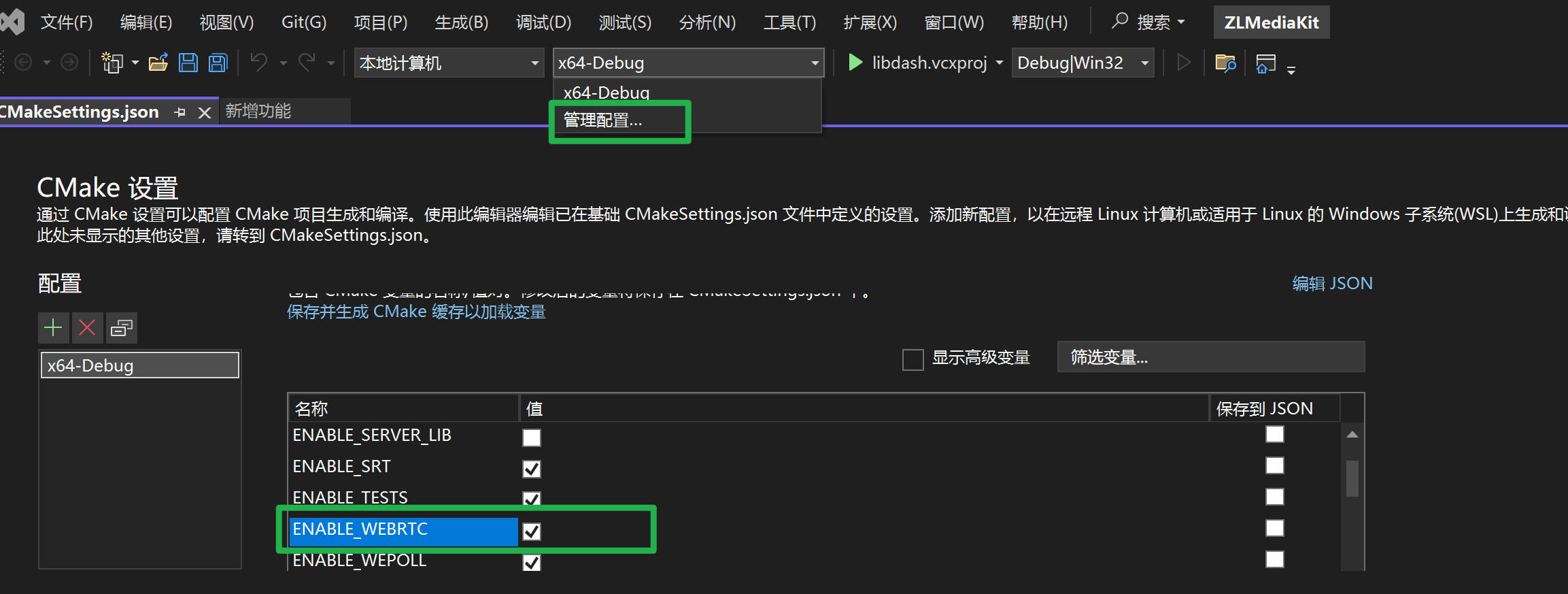
Task: Pin the CMakeSettings.json tab
Action: 180,112
